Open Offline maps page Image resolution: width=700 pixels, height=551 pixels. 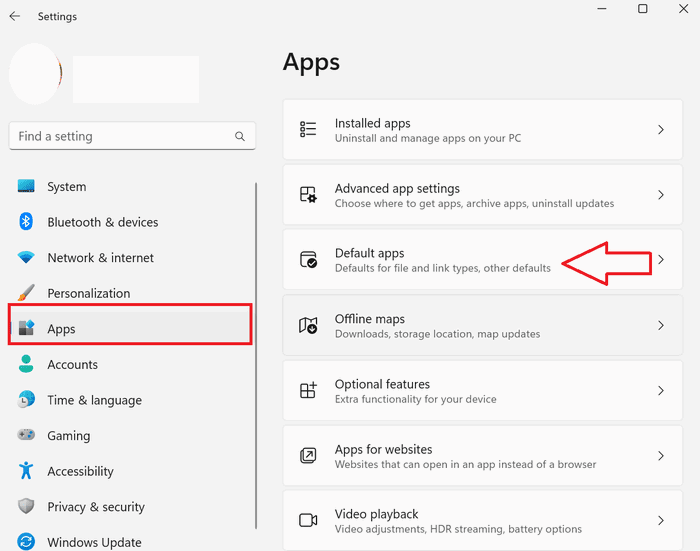pos(483,325)
